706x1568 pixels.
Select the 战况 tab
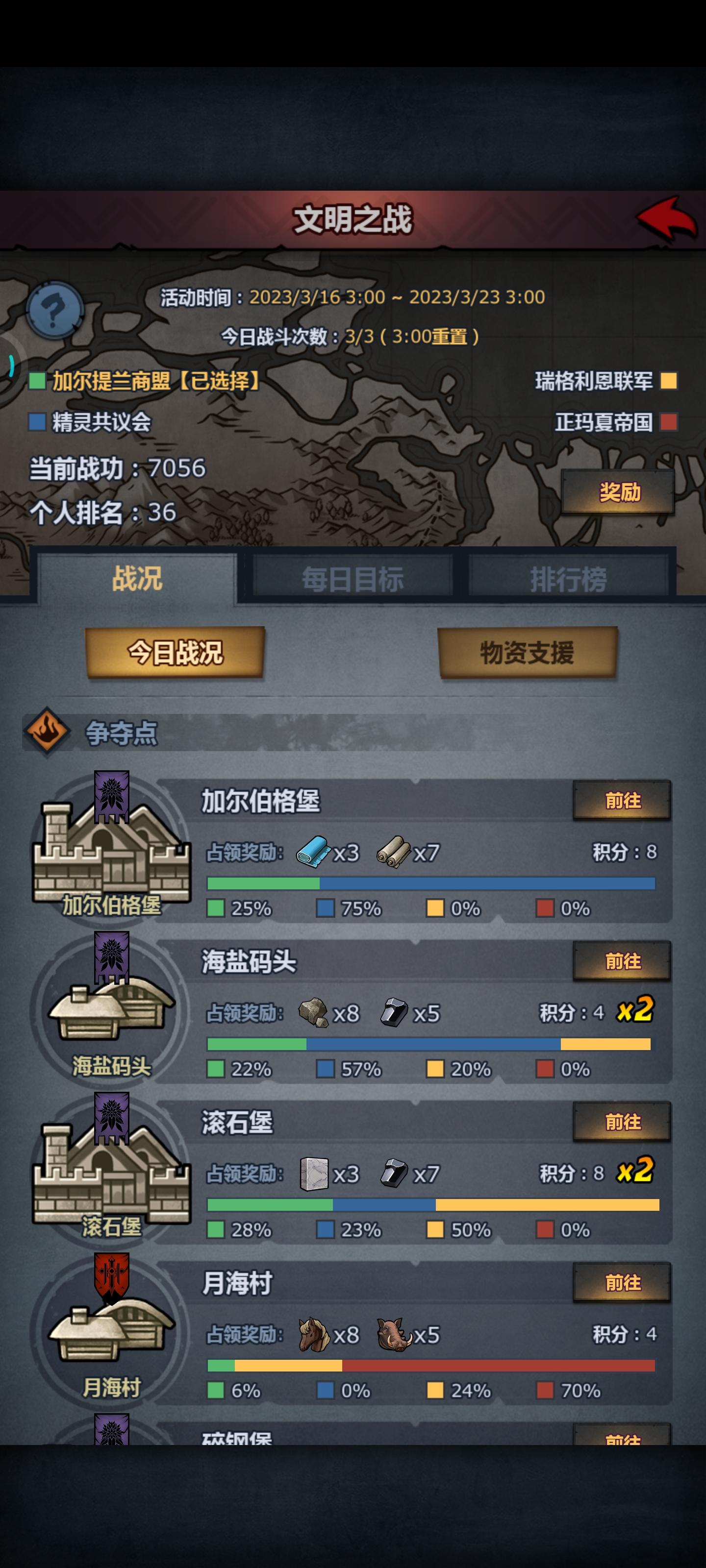click(x=137, y=579)
